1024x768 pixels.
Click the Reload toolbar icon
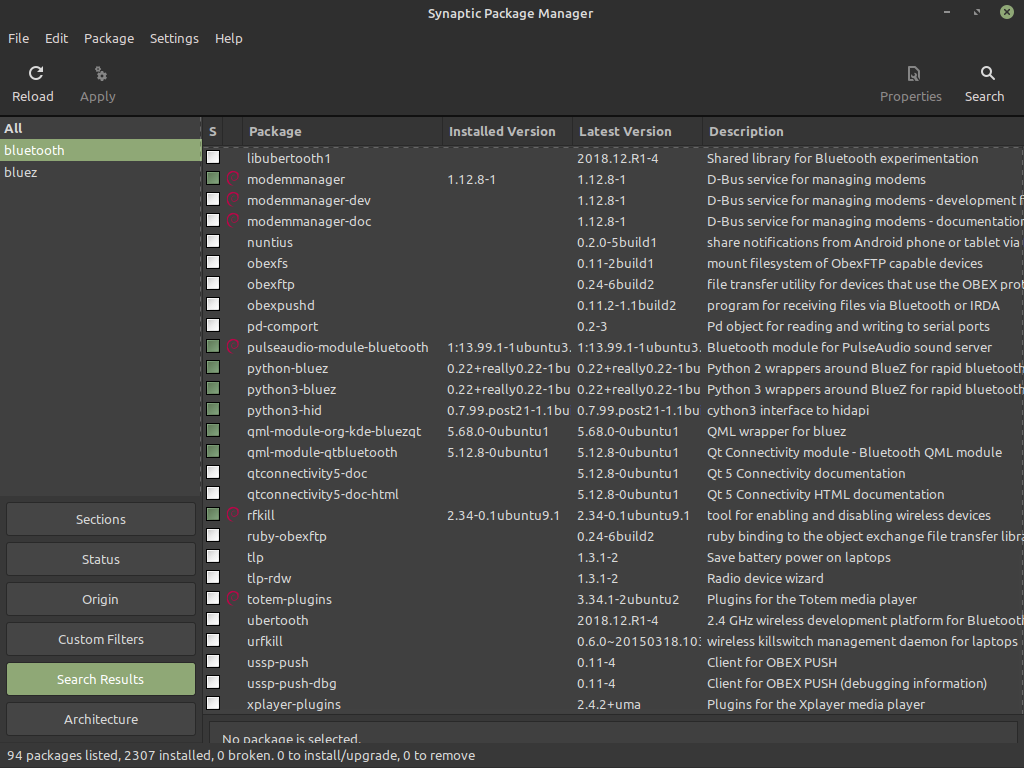tap(36, 74)
